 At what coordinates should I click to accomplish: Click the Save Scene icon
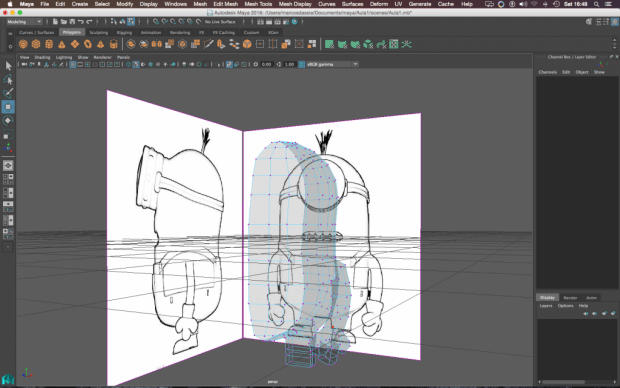point(72,22)
